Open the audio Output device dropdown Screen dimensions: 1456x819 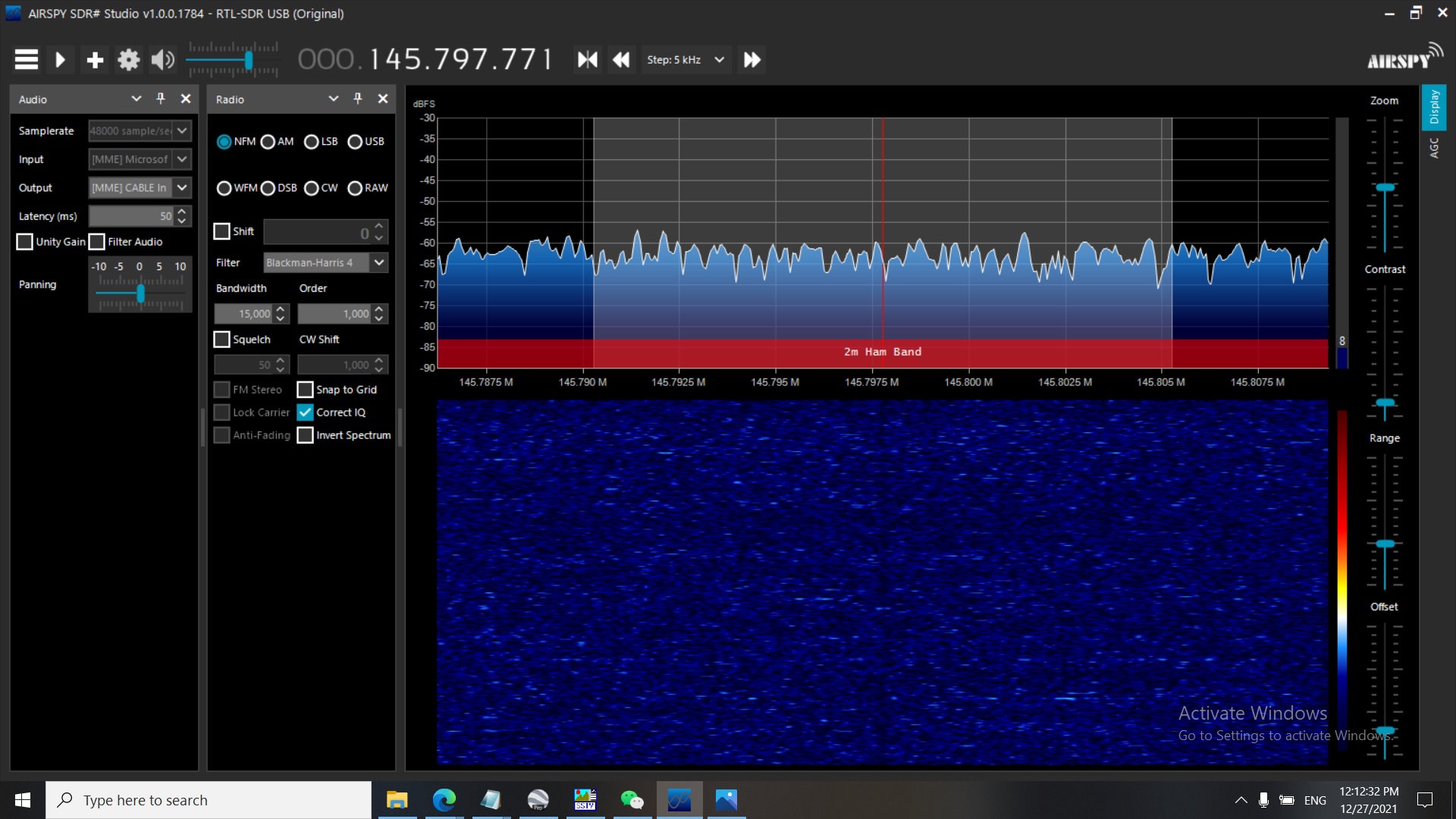140,187
